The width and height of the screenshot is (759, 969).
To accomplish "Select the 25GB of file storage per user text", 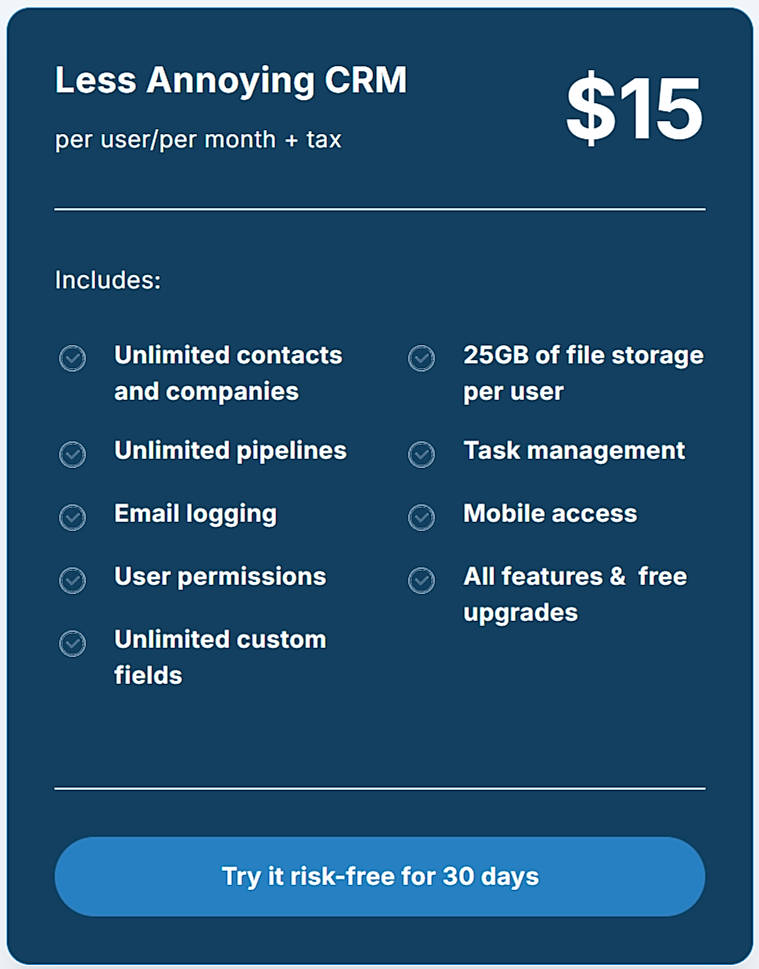I will coord(583,373).
